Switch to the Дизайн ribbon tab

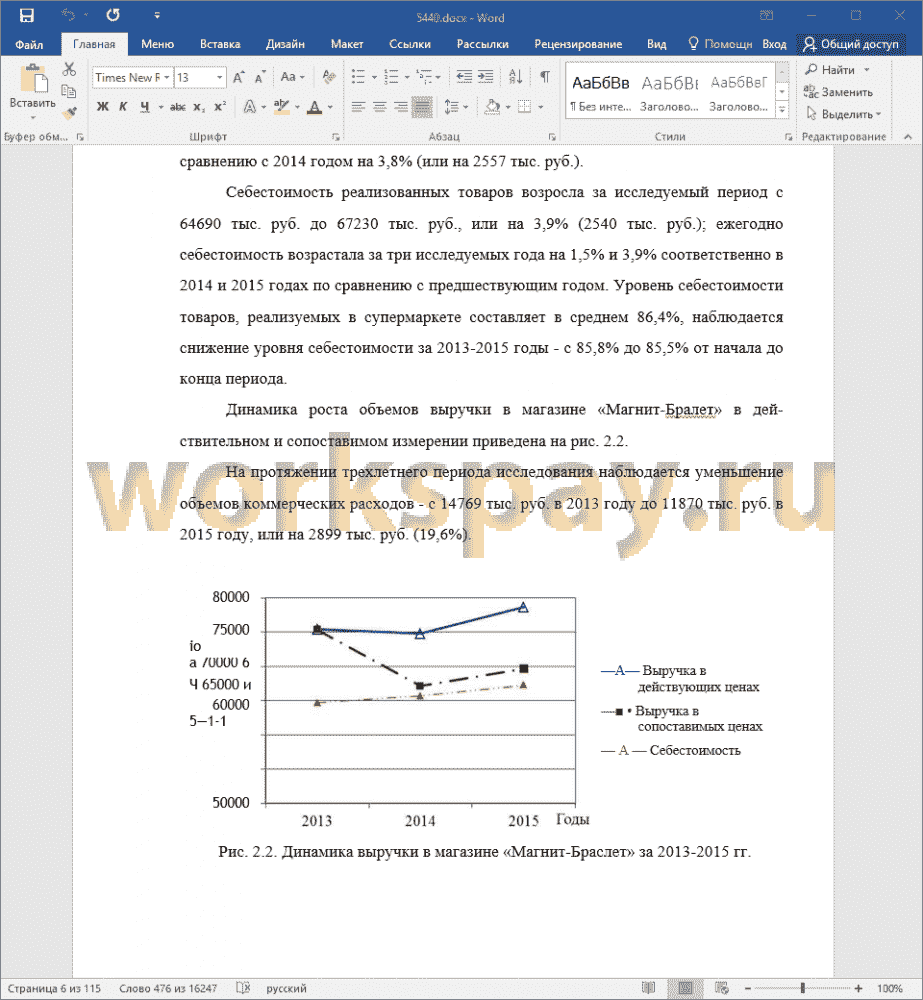(x=285, y=44)
